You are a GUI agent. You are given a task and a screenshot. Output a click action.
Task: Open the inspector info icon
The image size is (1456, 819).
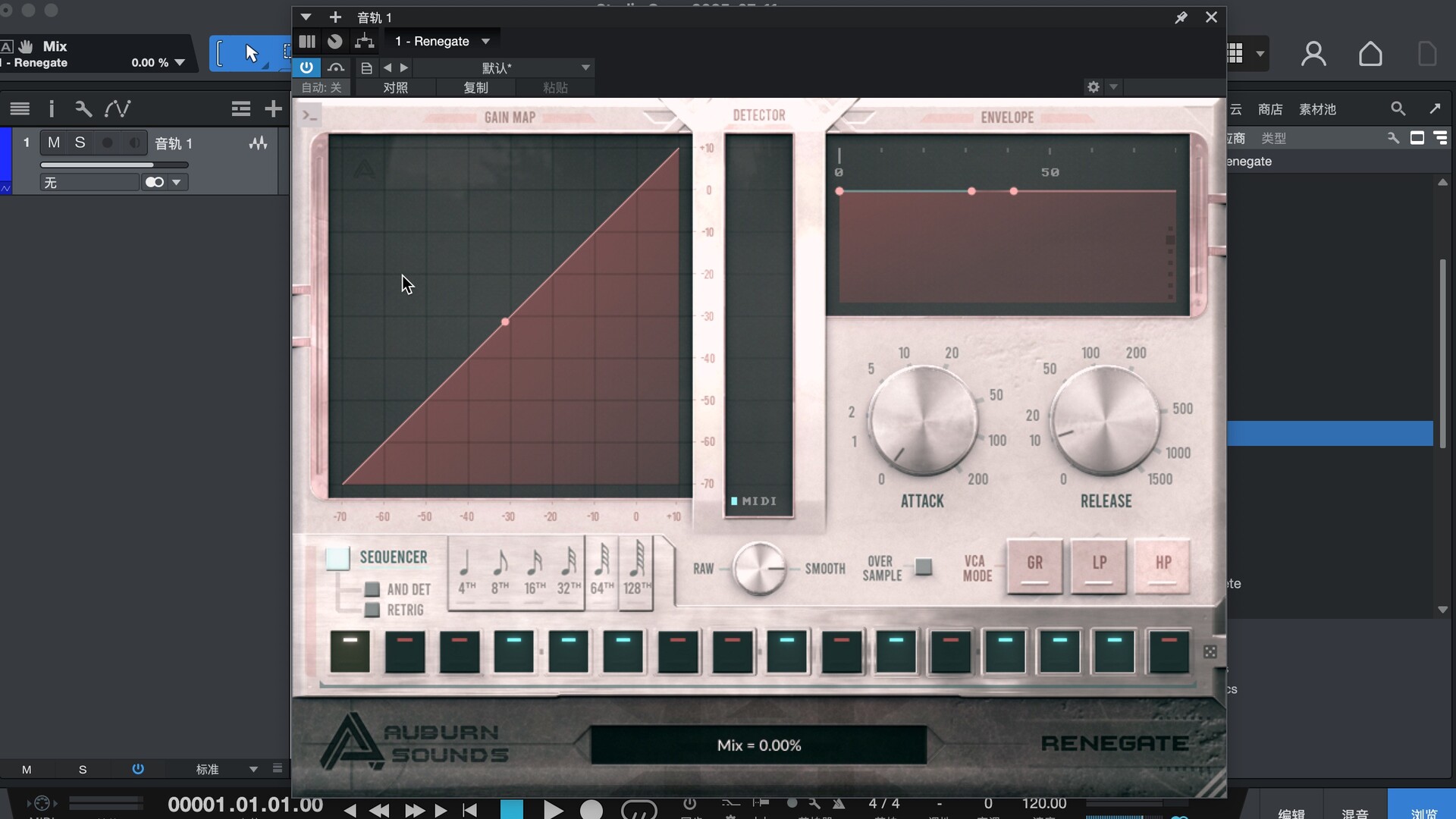[52, 109]
